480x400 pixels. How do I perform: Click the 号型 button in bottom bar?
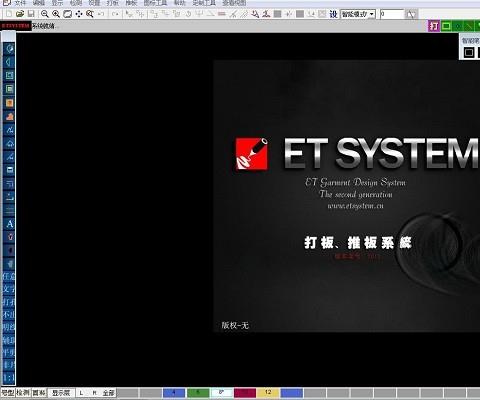pos(8,393)
